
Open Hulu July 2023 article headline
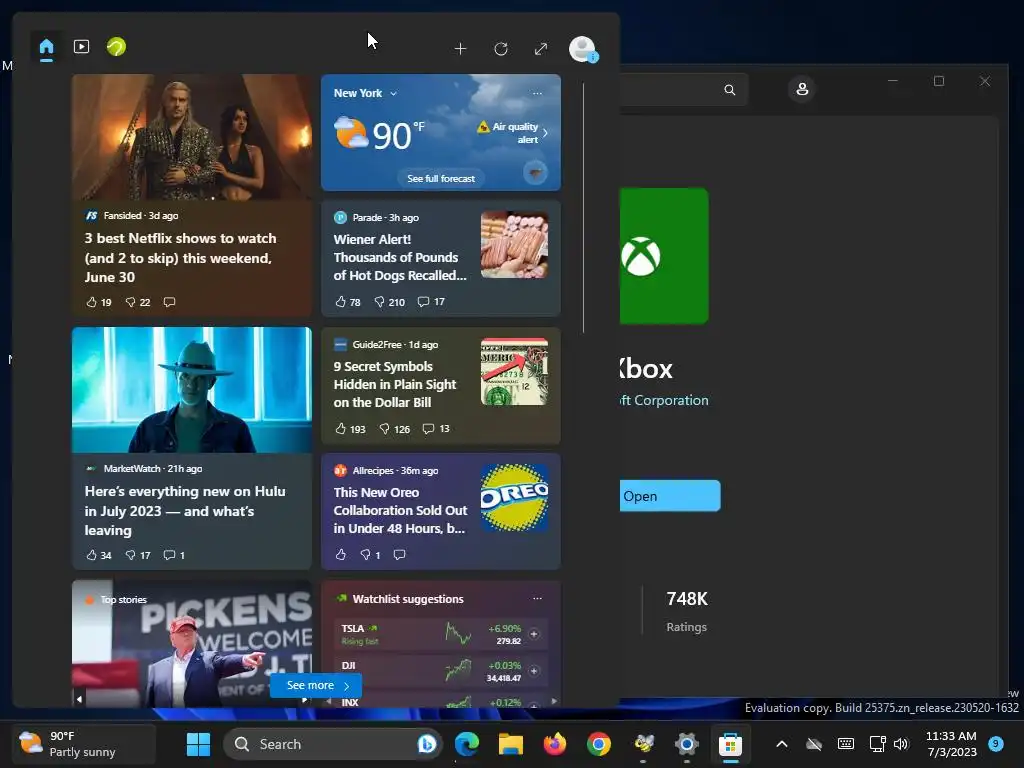click(x=185, y=511)
